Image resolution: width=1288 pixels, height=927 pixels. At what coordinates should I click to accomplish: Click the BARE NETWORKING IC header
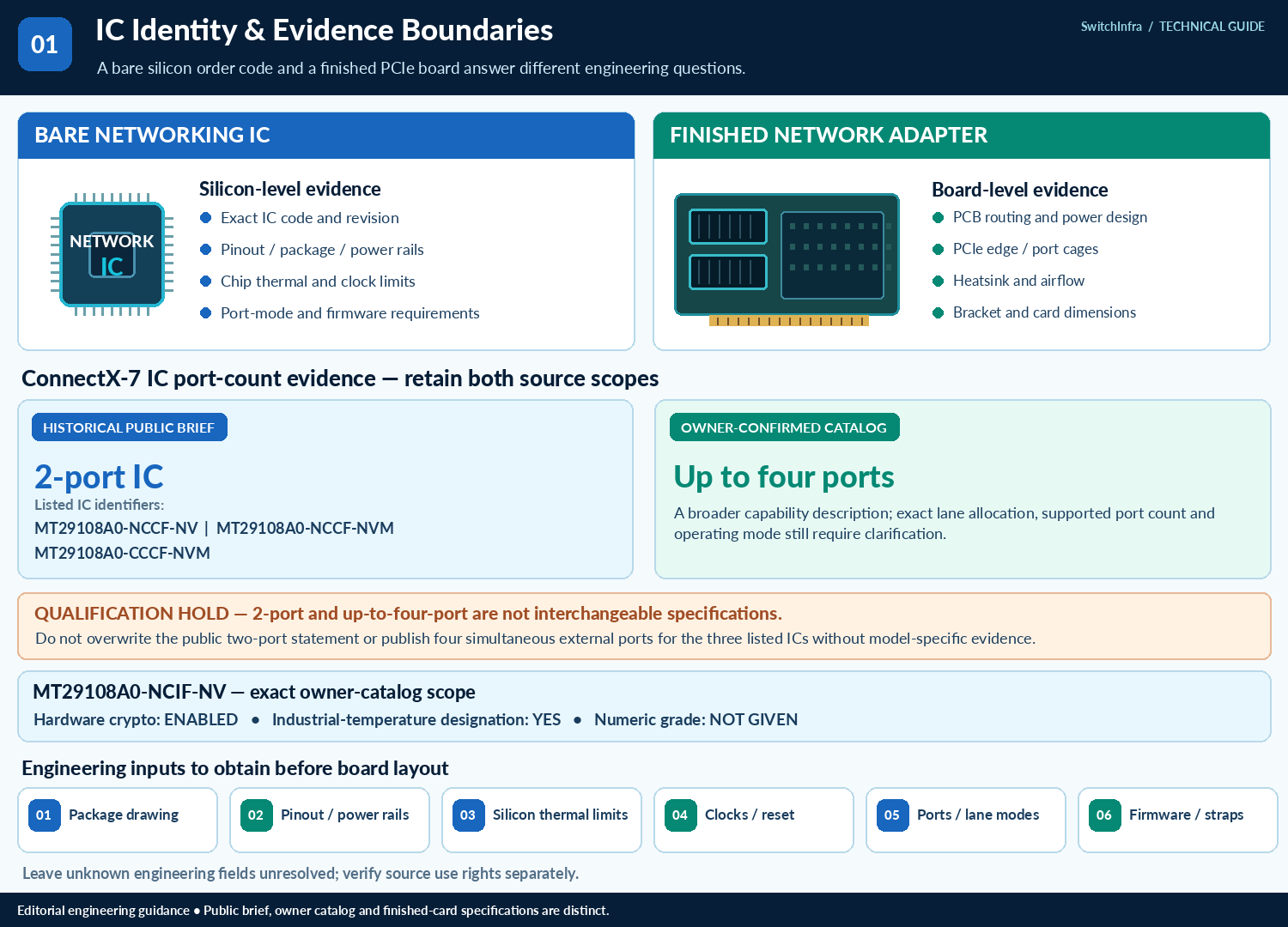pos(326,136)
